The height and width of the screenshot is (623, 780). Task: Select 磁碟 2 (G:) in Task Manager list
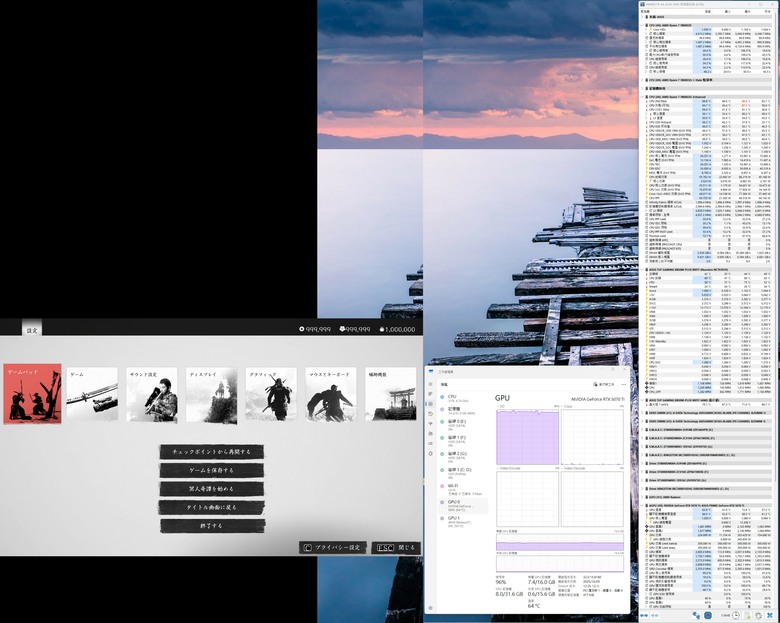(464, 457)
